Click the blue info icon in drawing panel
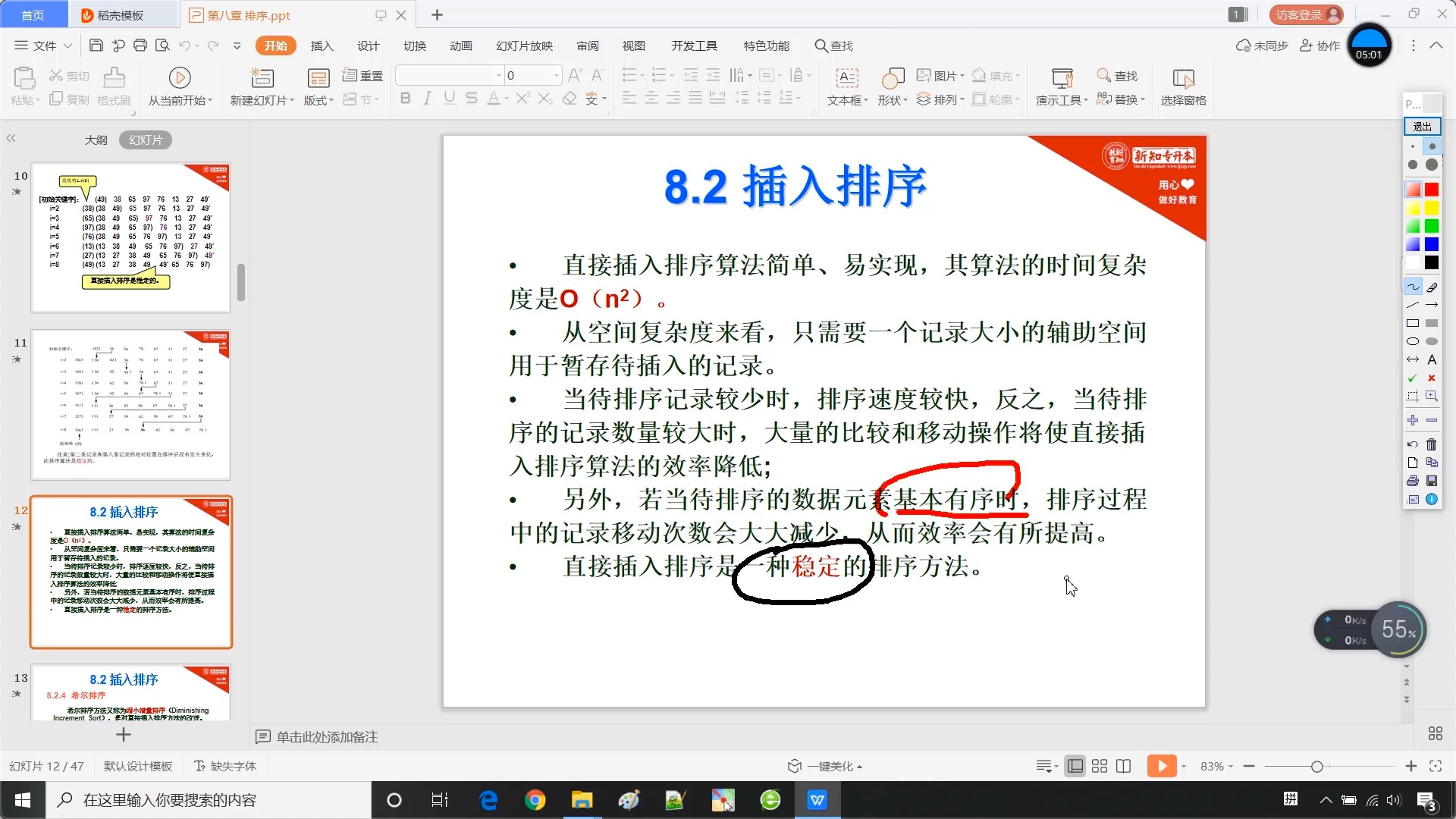The height and width of the screenshot is (819, 1456). pos(1431,499)
